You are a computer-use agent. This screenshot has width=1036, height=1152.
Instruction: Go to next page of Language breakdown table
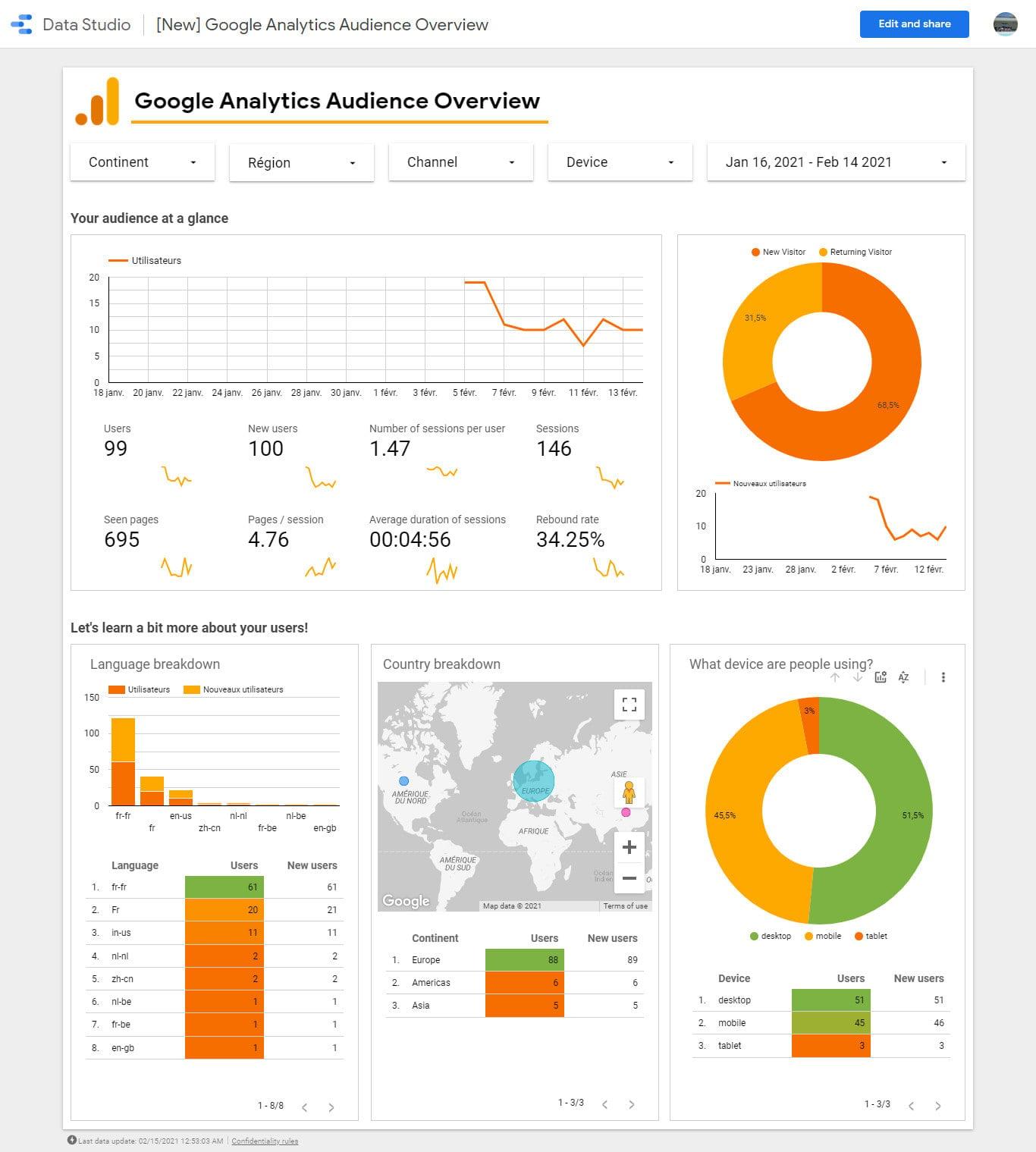pos(331,1106)
